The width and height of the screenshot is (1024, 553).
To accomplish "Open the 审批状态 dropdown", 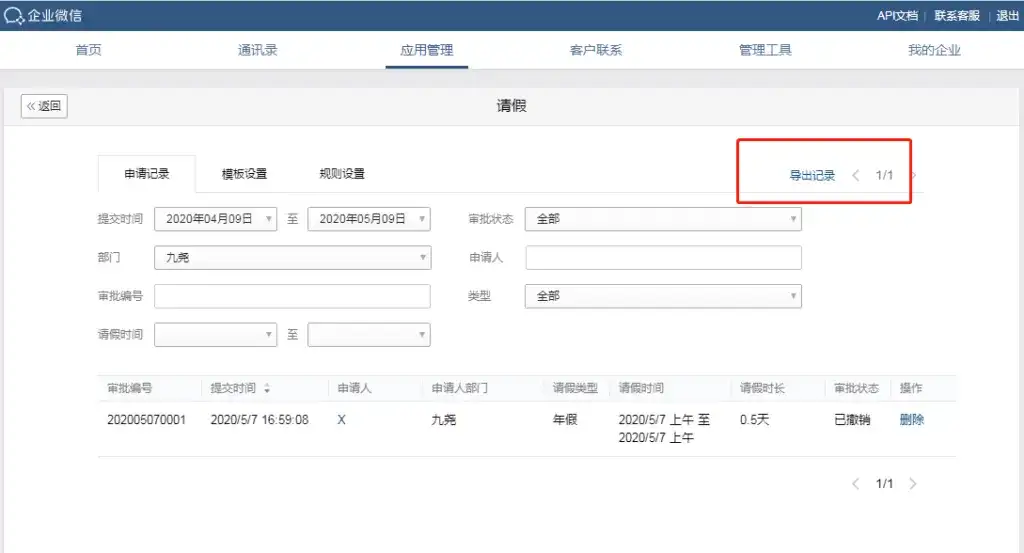I will 662,219.
